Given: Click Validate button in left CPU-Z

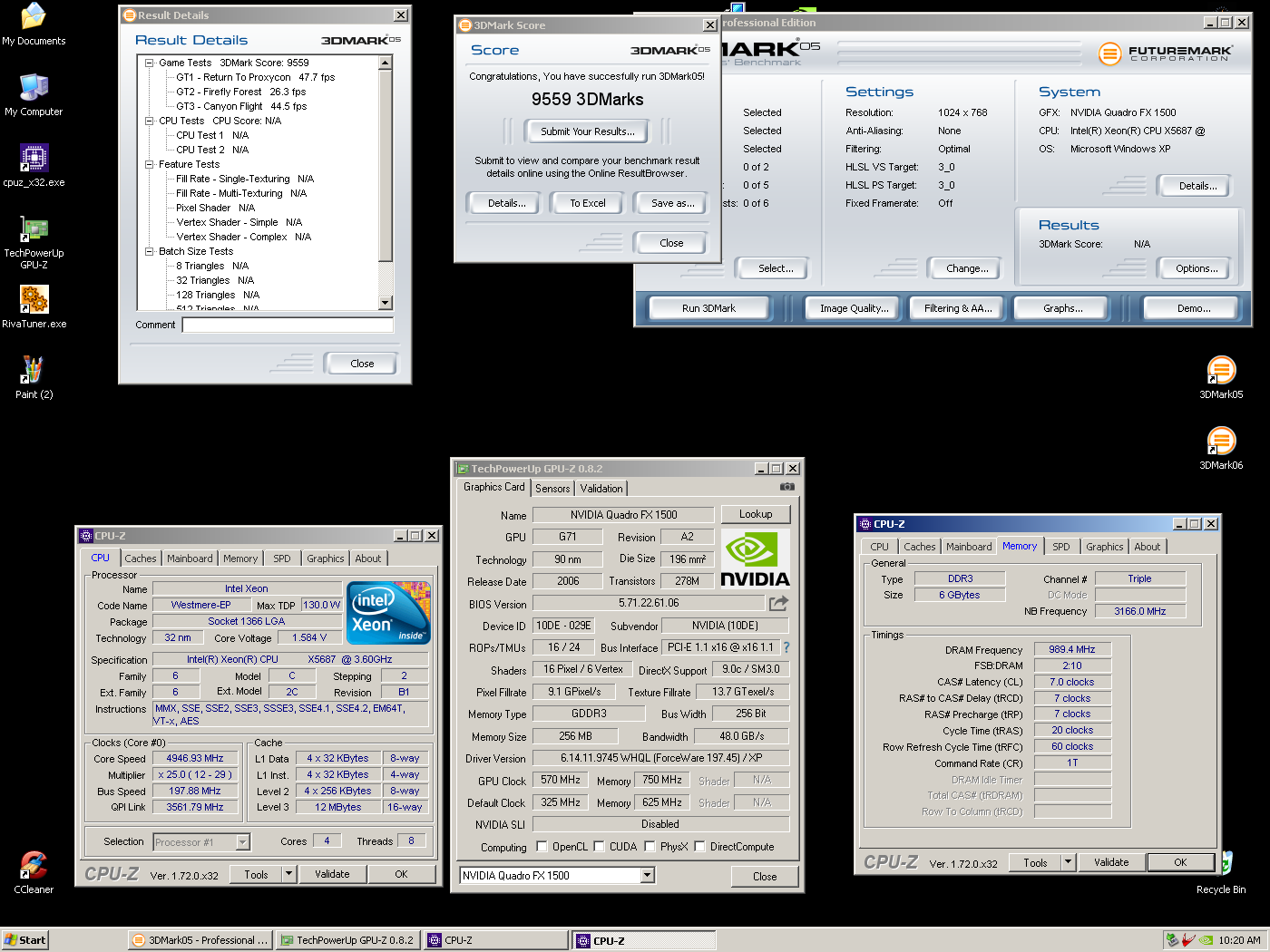Looking at the screenshot, I should [332, 874].
